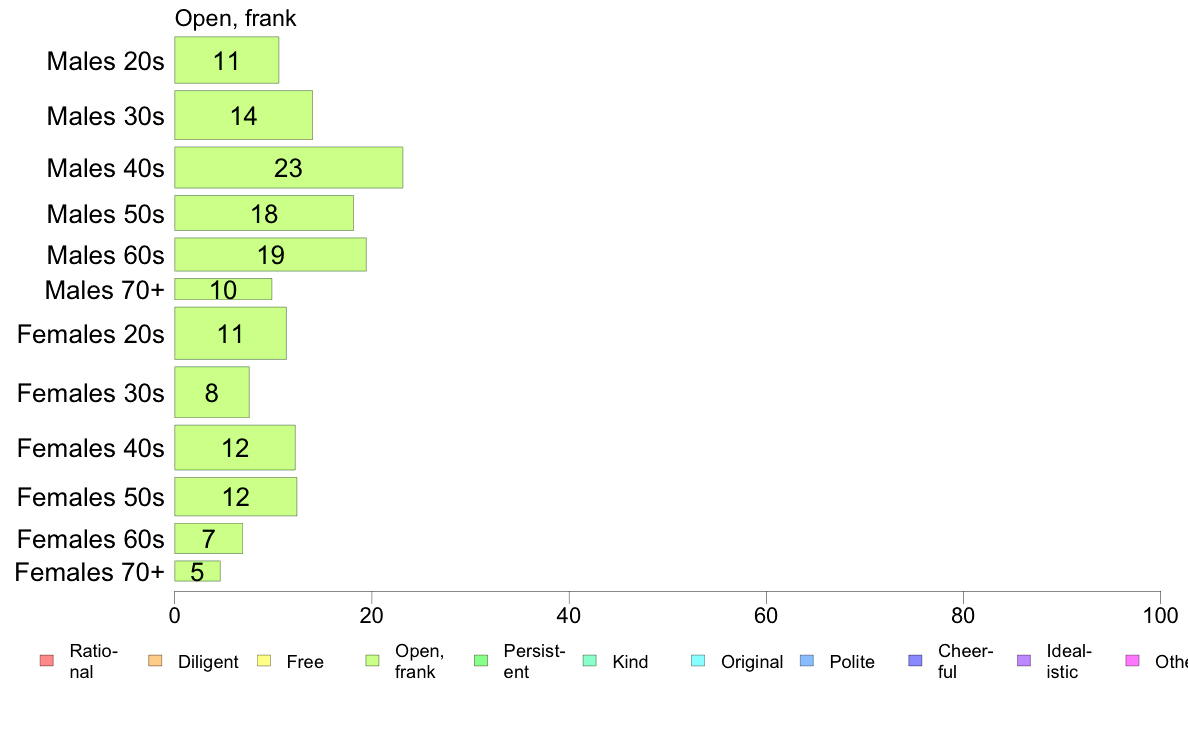Select the Females 50s bar showing 12
The width and height of the screenshot is (1188, 736).
pos(236,496)
